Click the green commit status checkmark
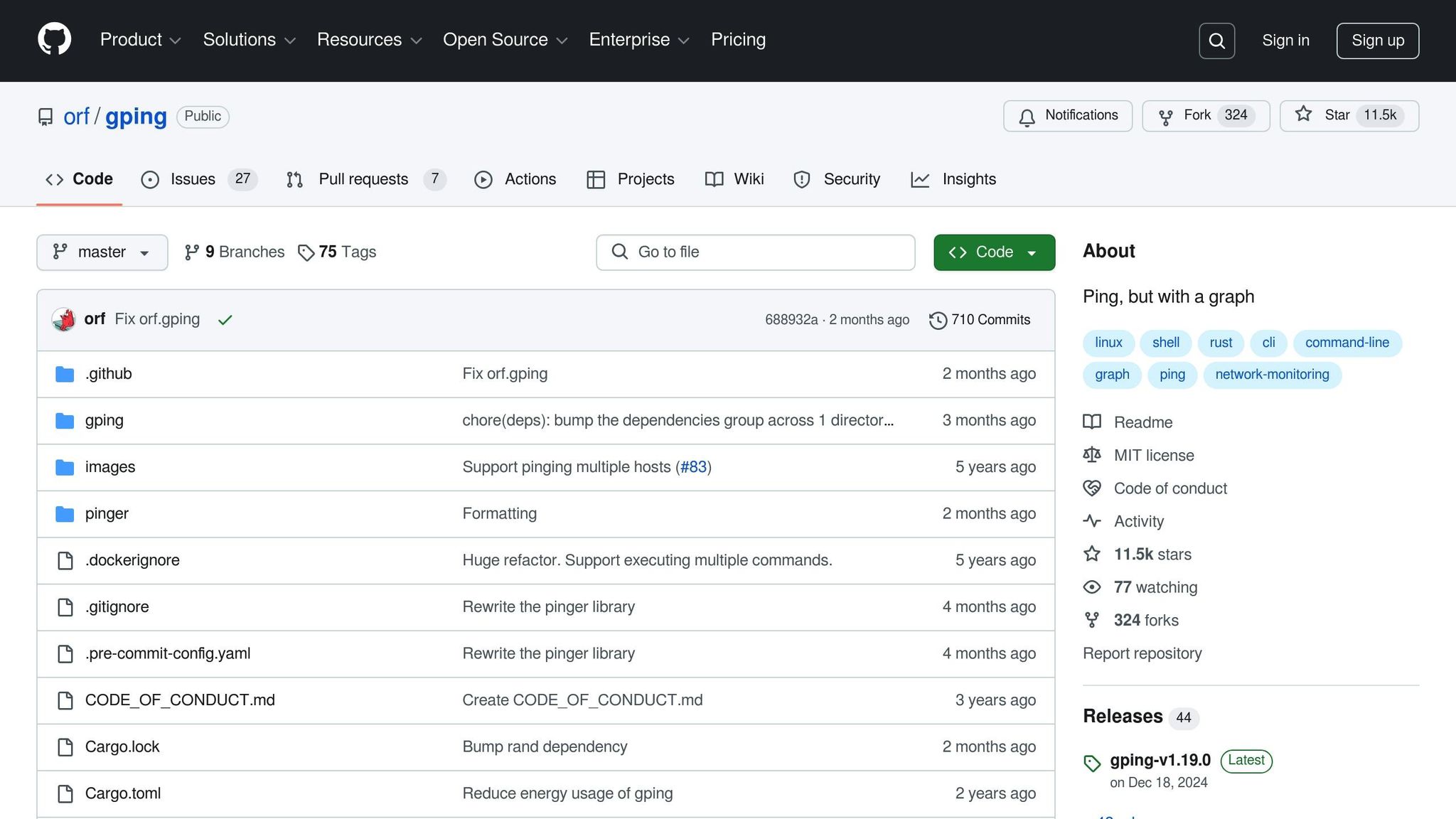This screenshot has width=1456, height=819. coord(225,321)
